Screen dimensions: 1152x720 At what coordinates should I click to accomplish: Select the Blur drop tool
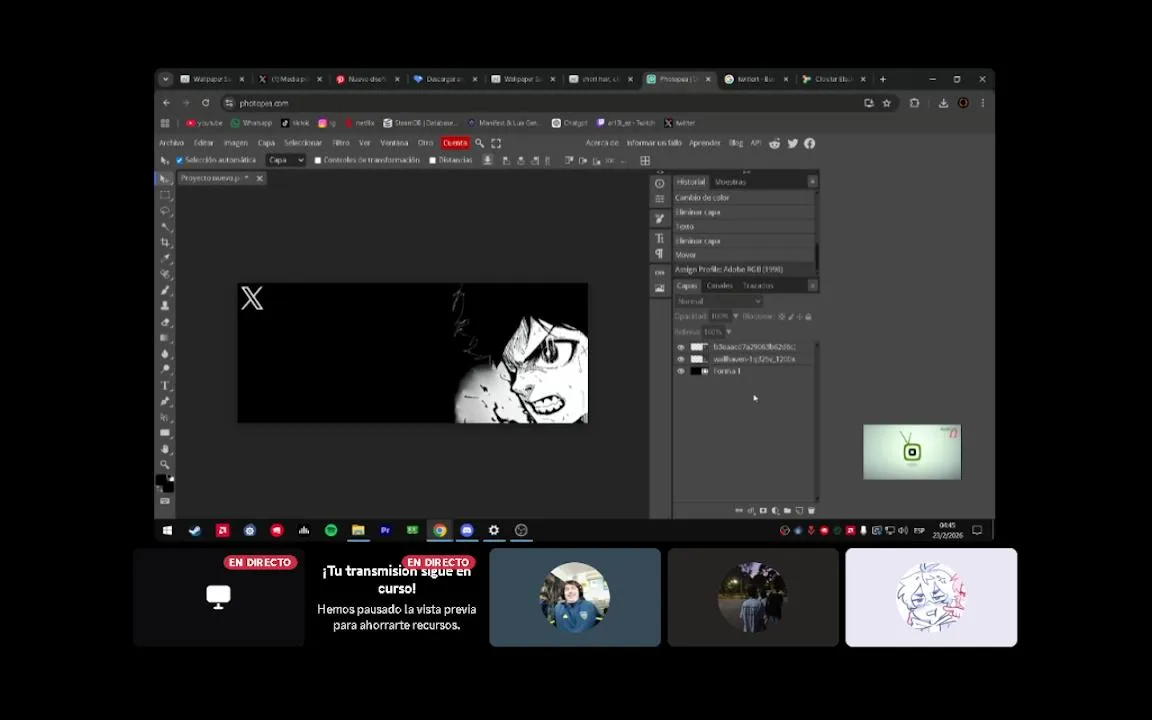click(165, 353)
